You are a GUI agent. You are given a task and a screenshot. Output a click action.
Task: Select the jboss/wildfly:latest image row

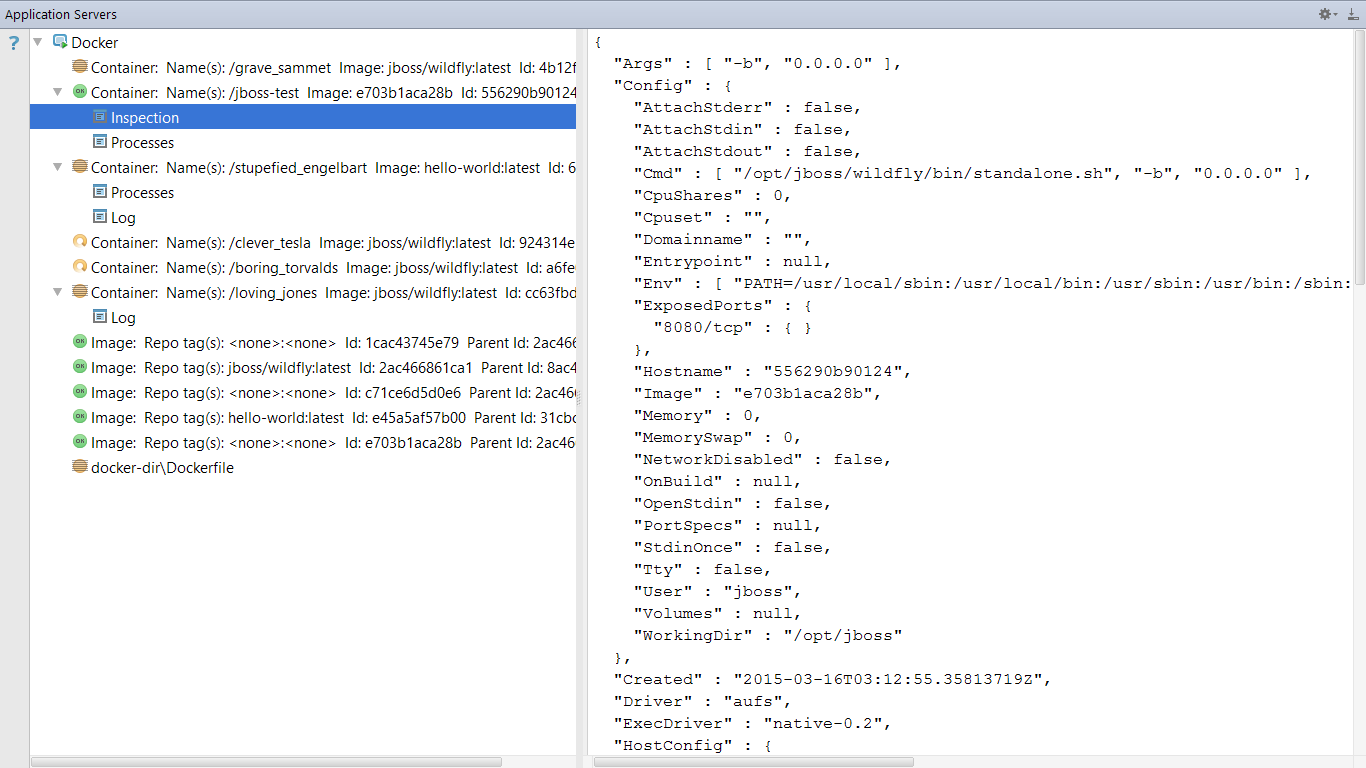pos(303,368)
